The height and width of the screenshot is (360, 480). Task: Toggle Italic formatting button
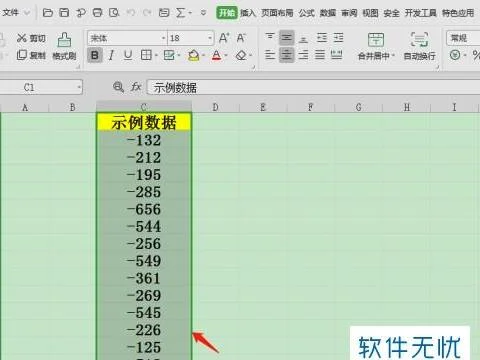pyautogui.click(x=111, y=55)
